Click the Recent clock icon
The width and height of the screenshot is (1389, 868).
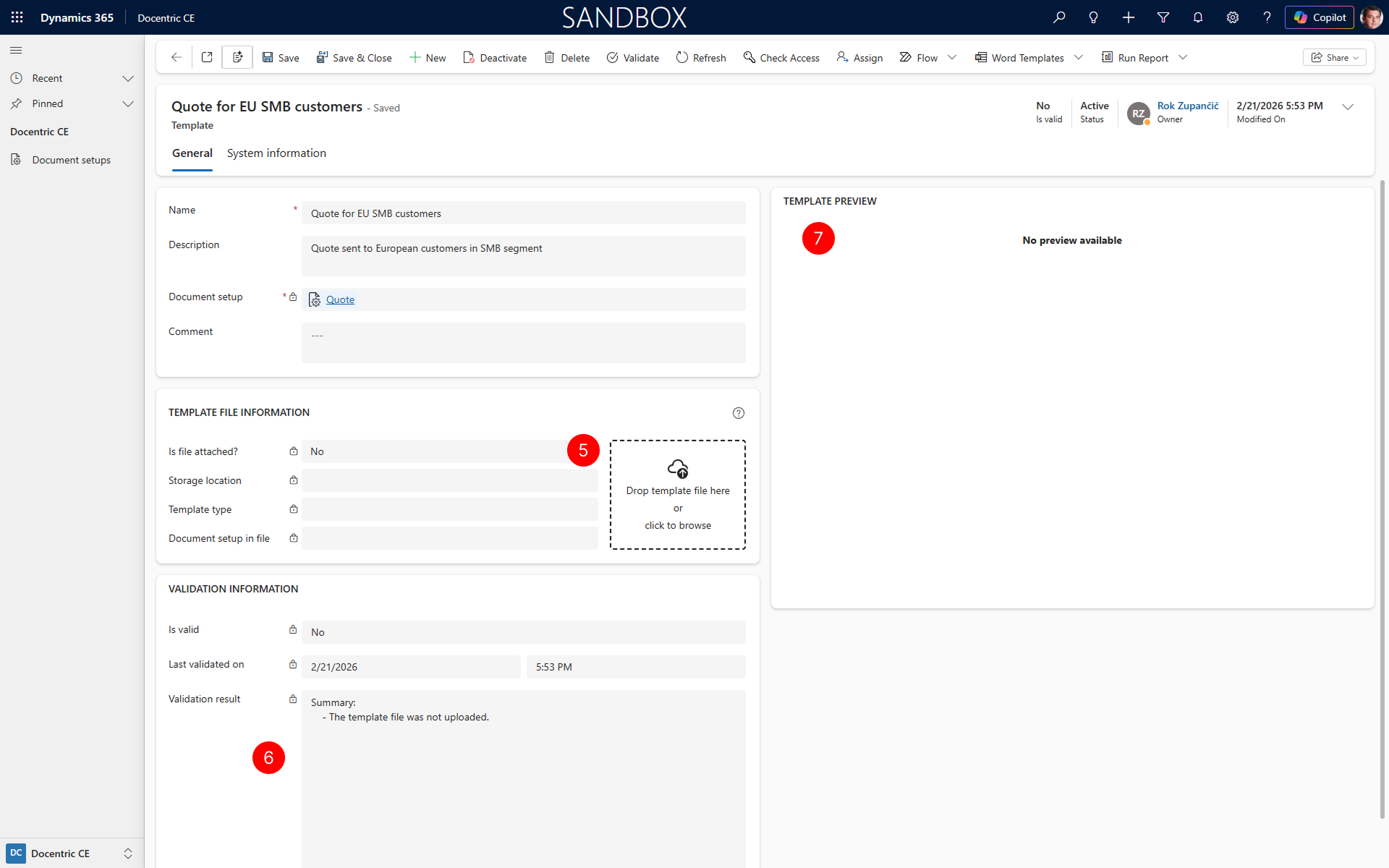[16, 78]
